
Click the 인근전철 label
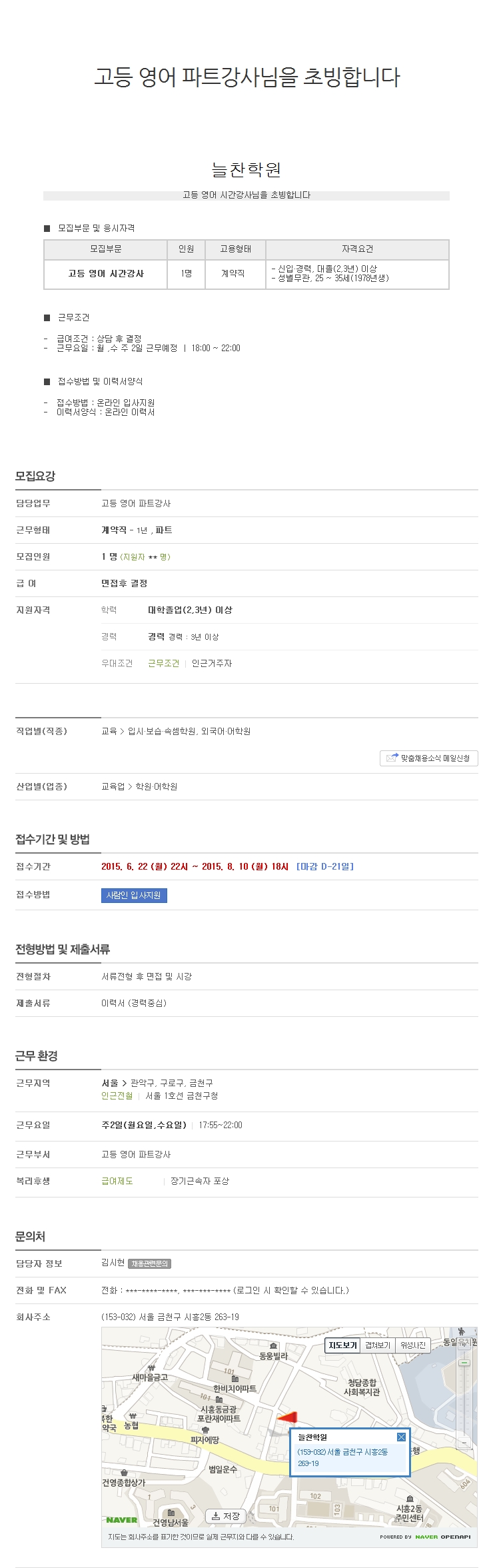(117, 1096)
